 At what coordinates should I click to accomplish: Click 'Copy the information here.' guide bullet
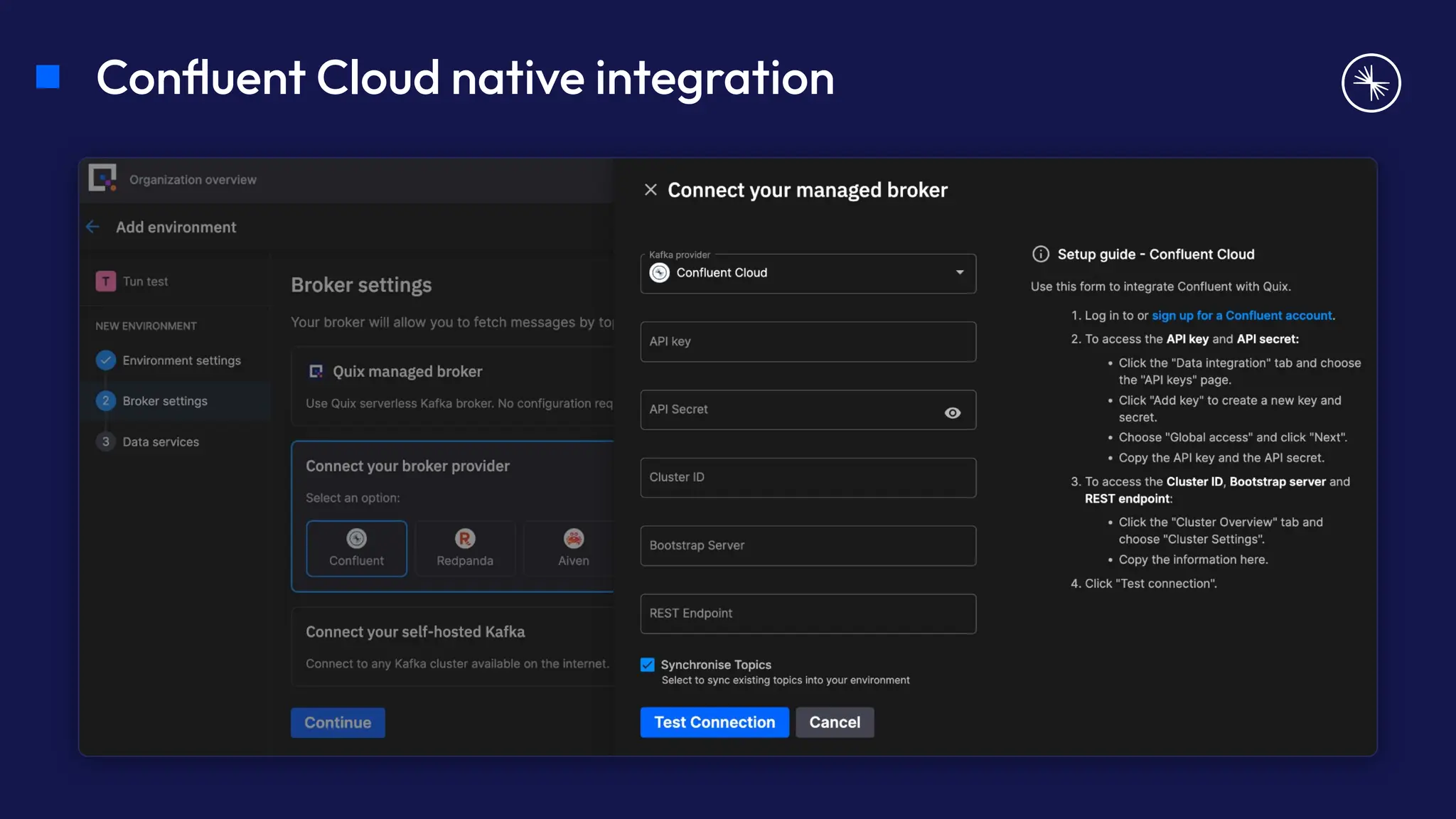pyautogui.click(x=1193, y=560)
